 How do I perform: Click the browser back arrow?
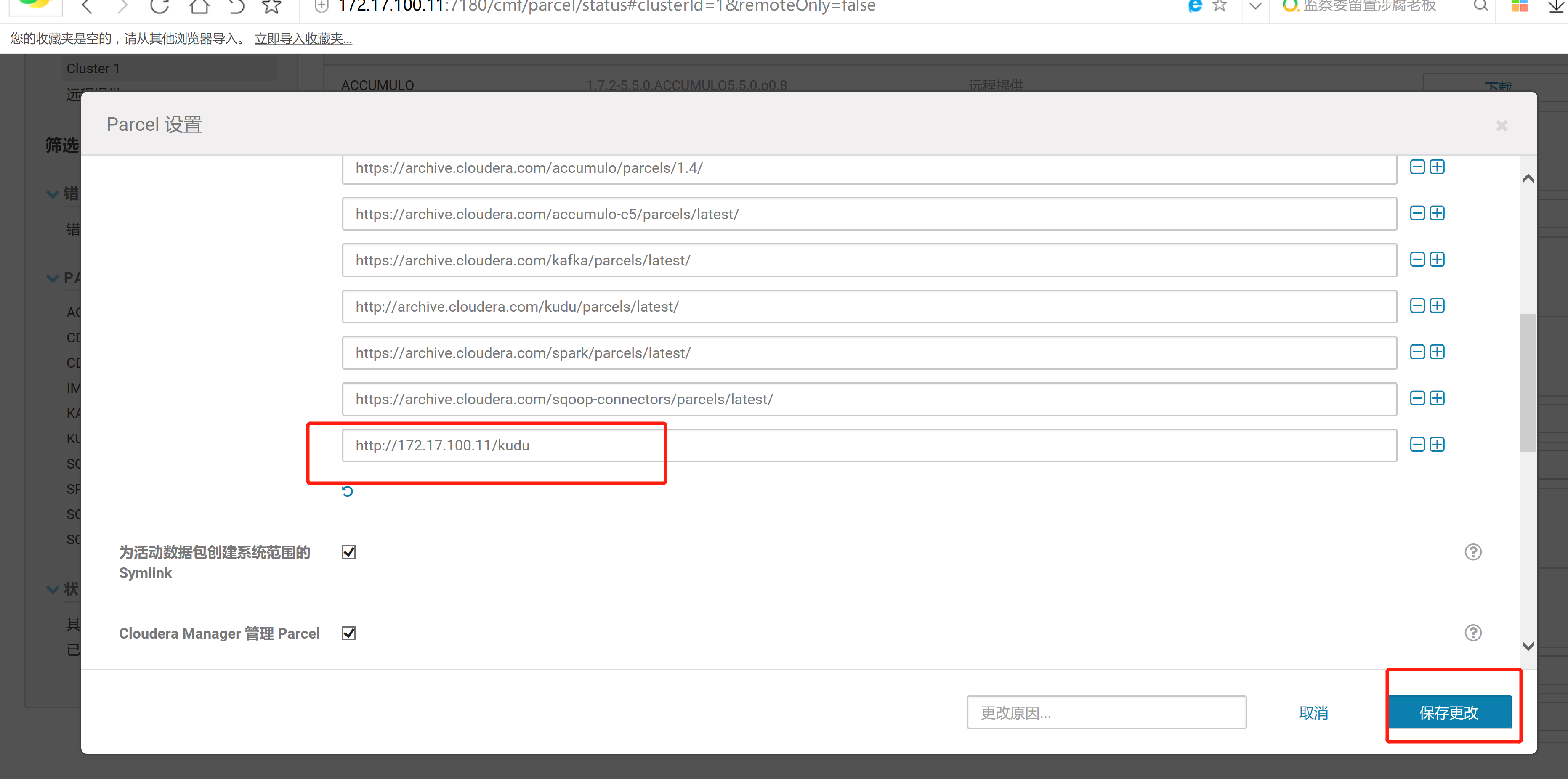tap(87, 6)
